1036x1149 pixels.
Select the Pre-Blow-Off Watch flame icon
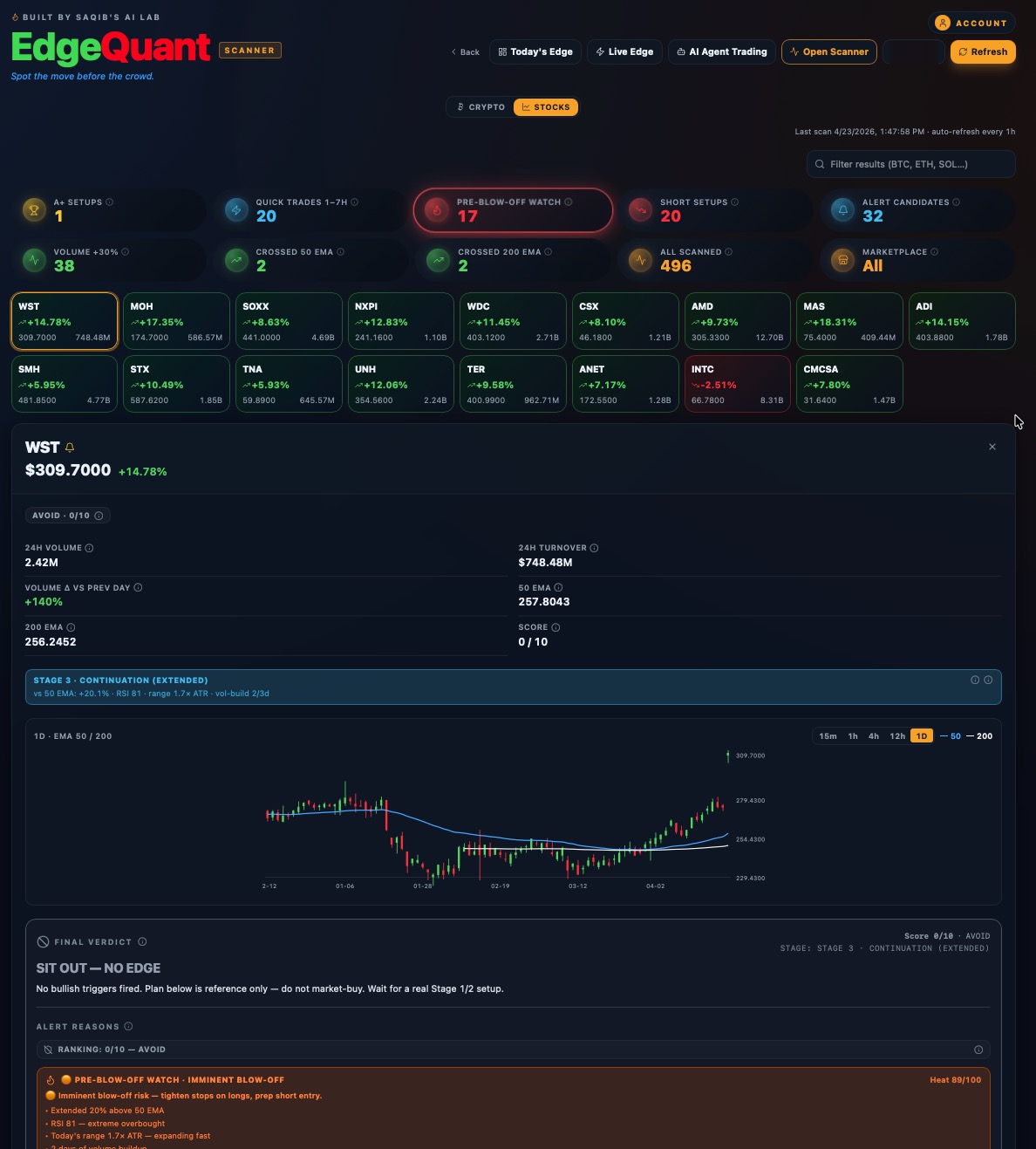(436, 210)
